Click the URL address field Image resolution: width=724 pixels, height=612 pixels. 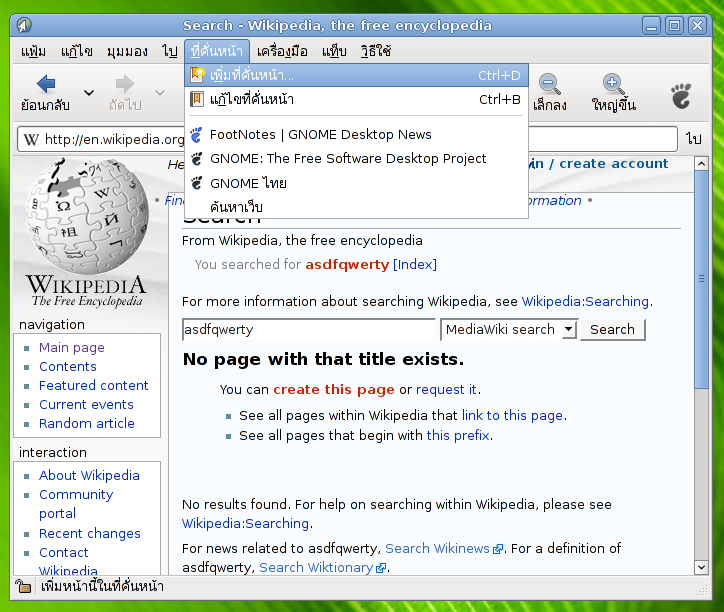pyautogui.click(x=347, y=139)
